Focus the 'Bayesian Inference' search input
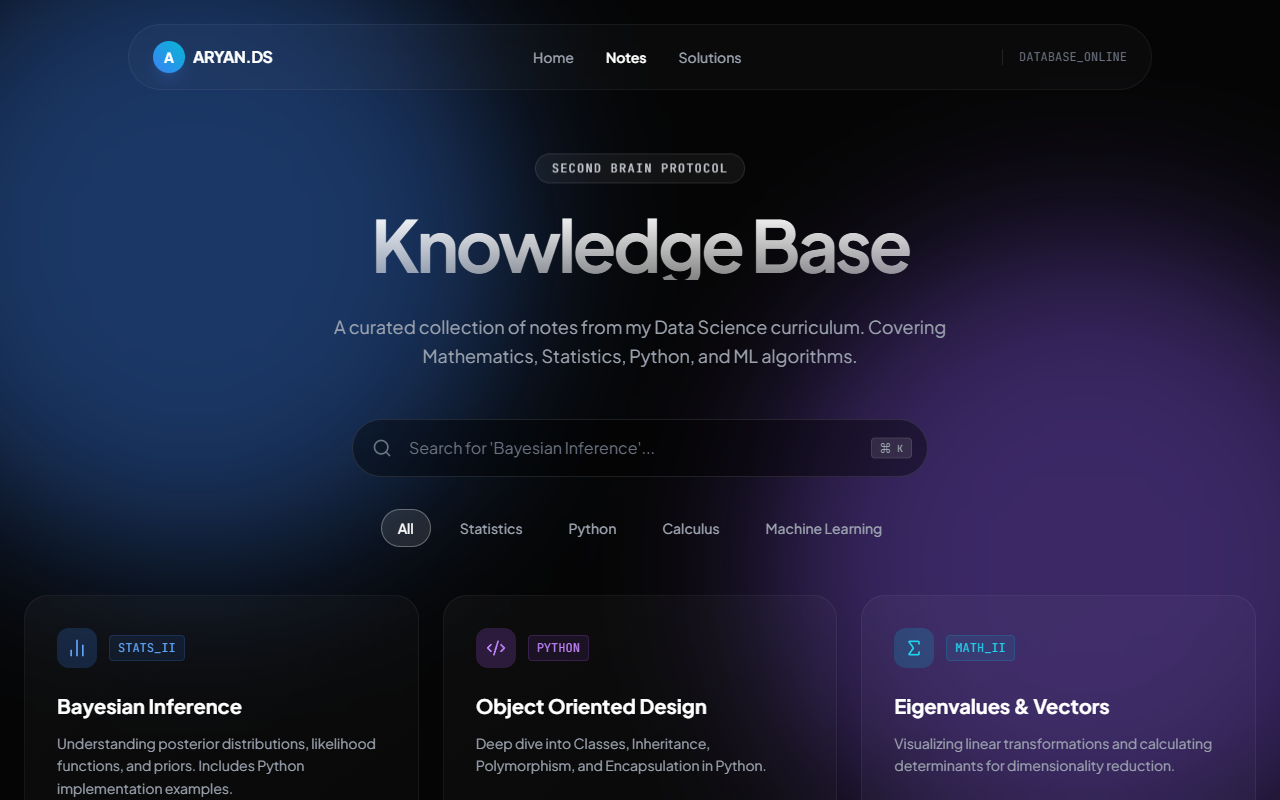The height and width of the screenshot is (800, 1280). 630,448
